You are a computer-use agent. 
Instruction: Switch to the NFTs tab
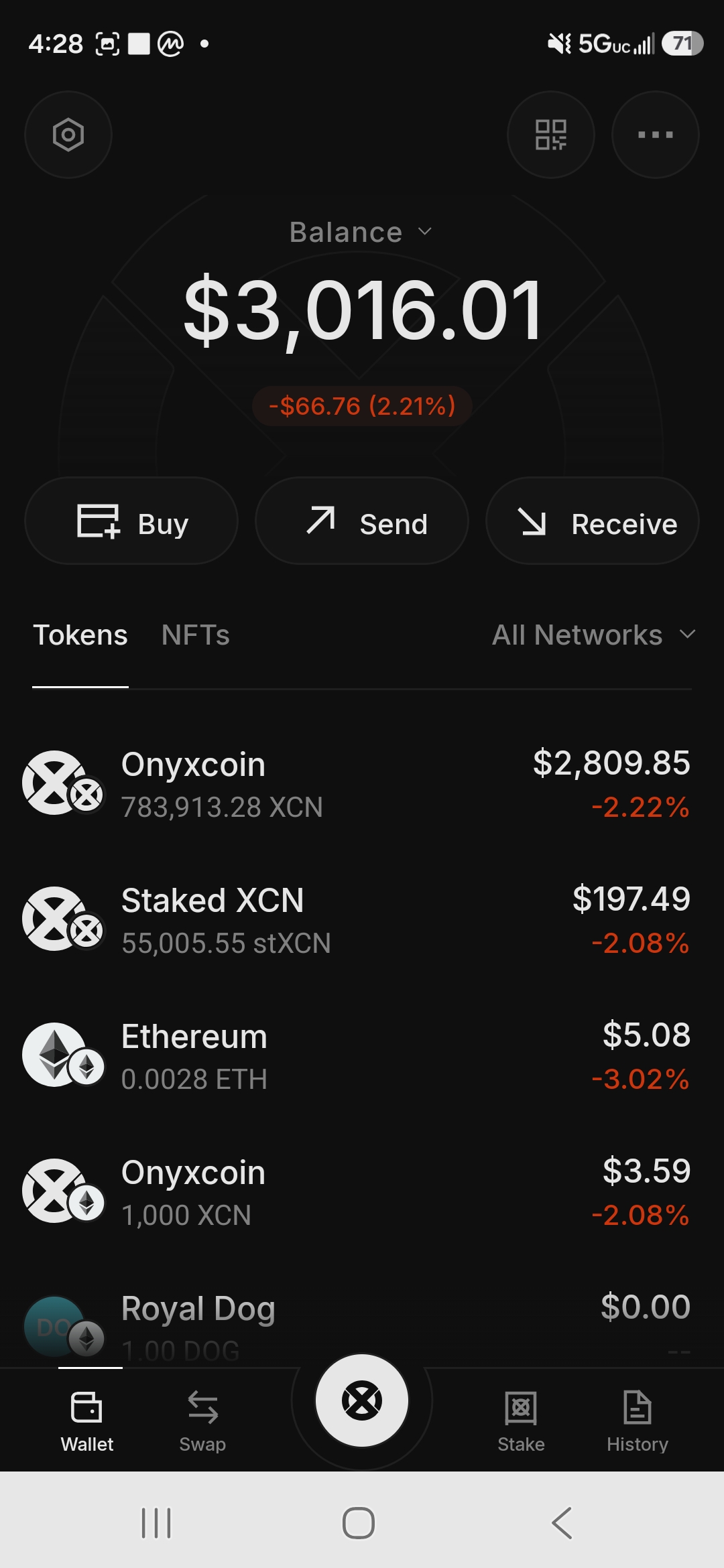point(196,635)
